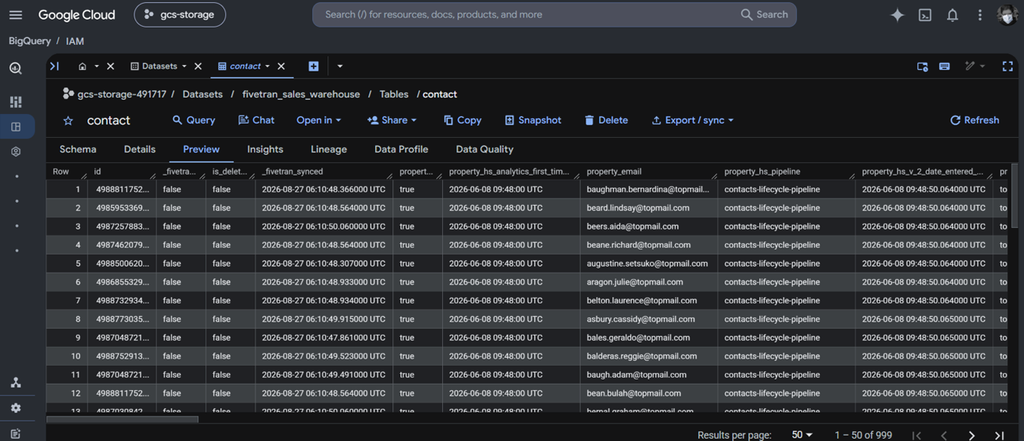The image size is (1024, 441).
Task: Select cell beard.lindsay@topmail.com
Action: coord(648,208)
